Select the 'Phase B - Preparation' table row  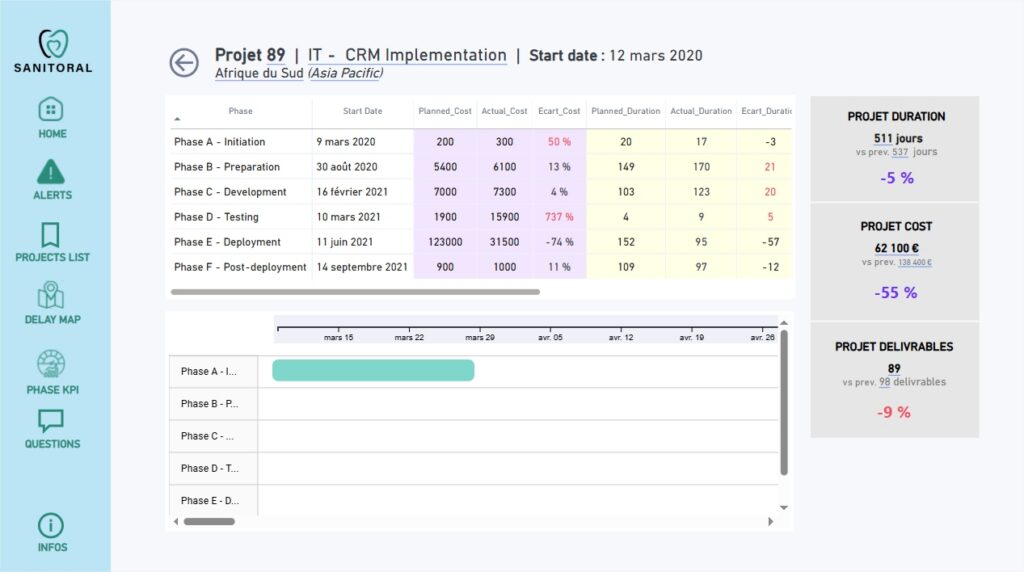(x=480, y=167)
